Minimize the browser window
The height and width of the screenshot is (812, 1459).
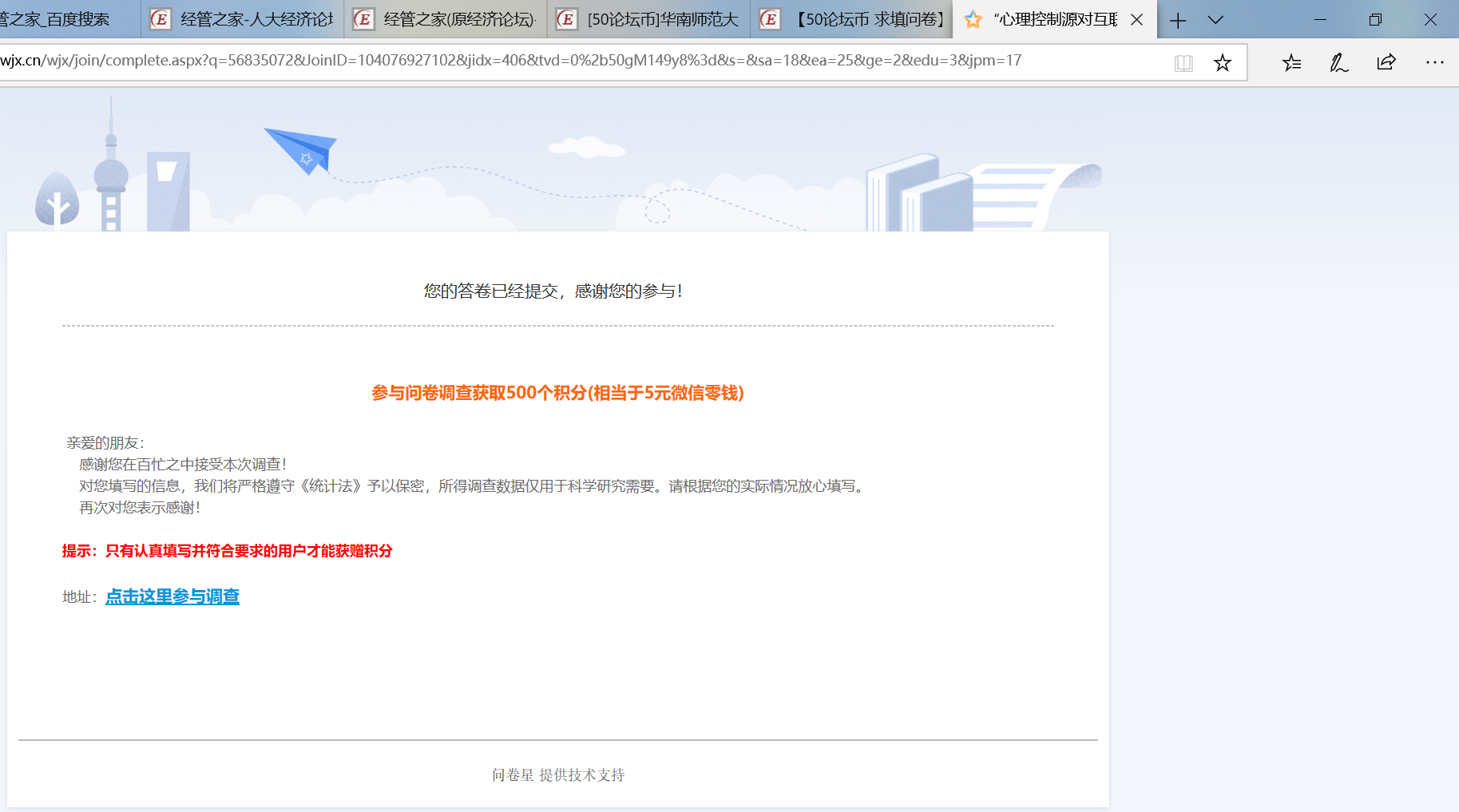1320,20
